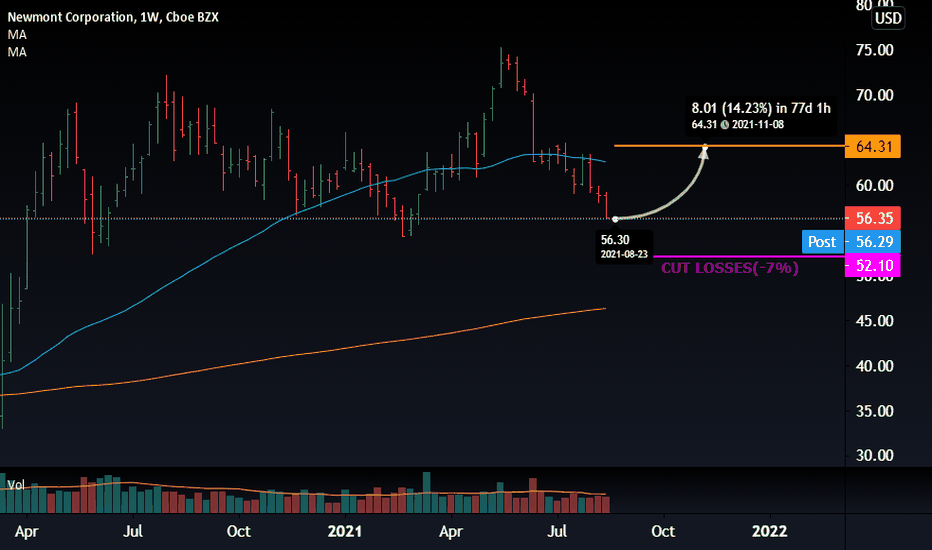Click the blue Post market label
This screenshot has width=932, height=550.
(x=823, y=241)
